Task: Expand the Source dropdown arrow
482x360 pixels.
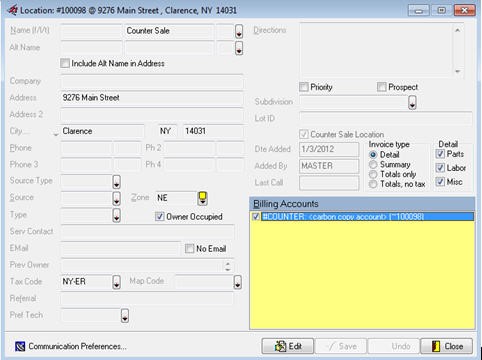Action: pyautogui.click(x=116, y=198)
